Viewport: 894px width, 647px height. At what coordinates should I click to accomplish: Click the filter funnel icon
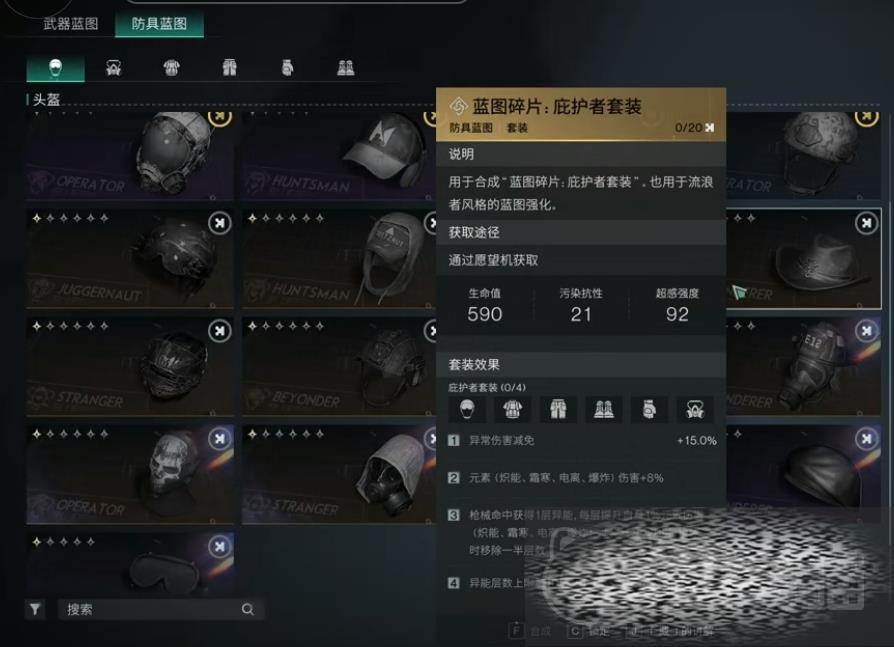pyautogui.click(x=35, y=609)
